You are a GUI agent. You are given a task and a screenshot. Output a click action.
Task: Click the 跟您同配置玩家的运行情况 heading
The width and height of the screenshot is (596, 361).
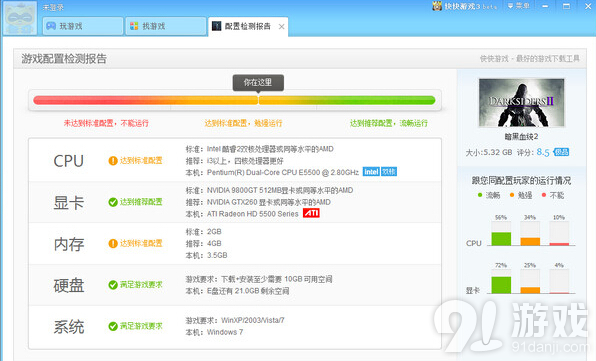pos(522,180)
